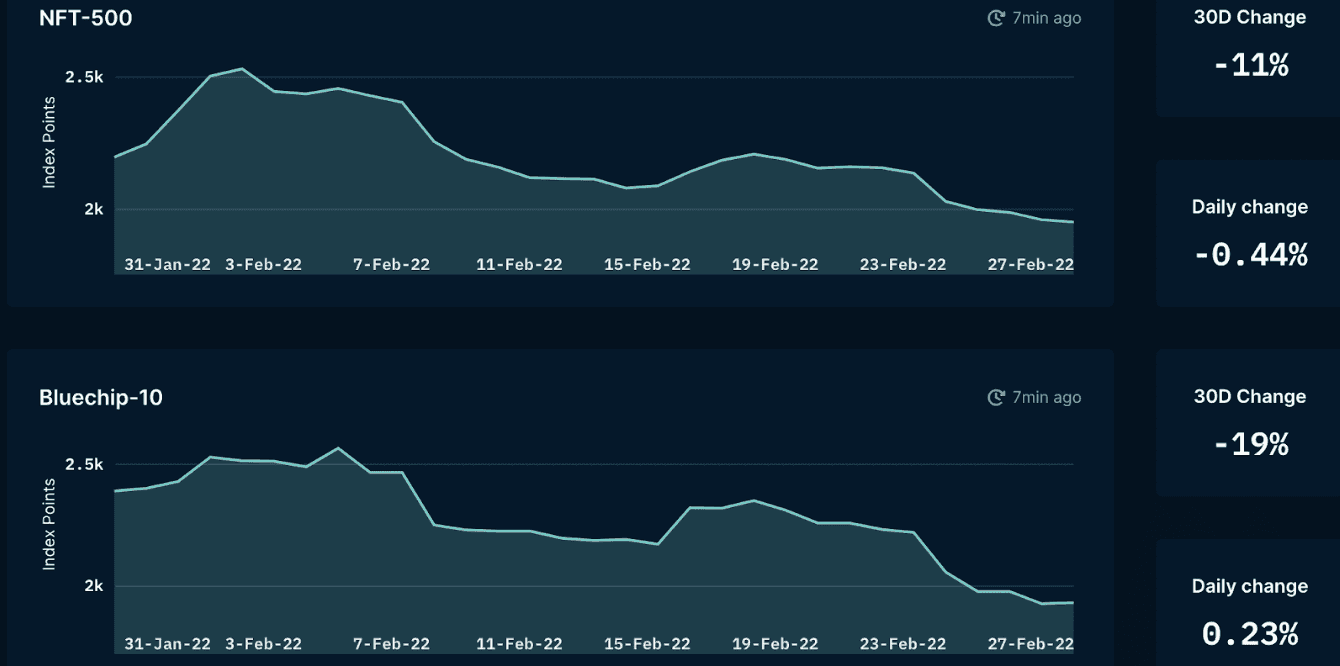This screenshot has height=666, width=1340.
Task: Select the Bluechip-10 chart title
Action: (100, 398)
